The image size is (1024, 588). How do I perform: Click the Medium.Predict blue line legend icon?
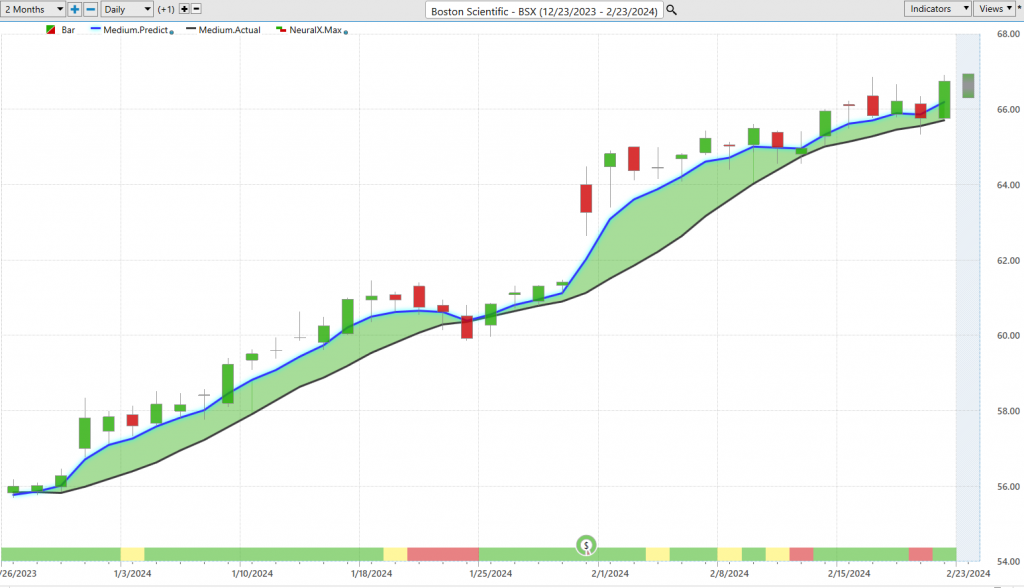[x=95, y=29]
